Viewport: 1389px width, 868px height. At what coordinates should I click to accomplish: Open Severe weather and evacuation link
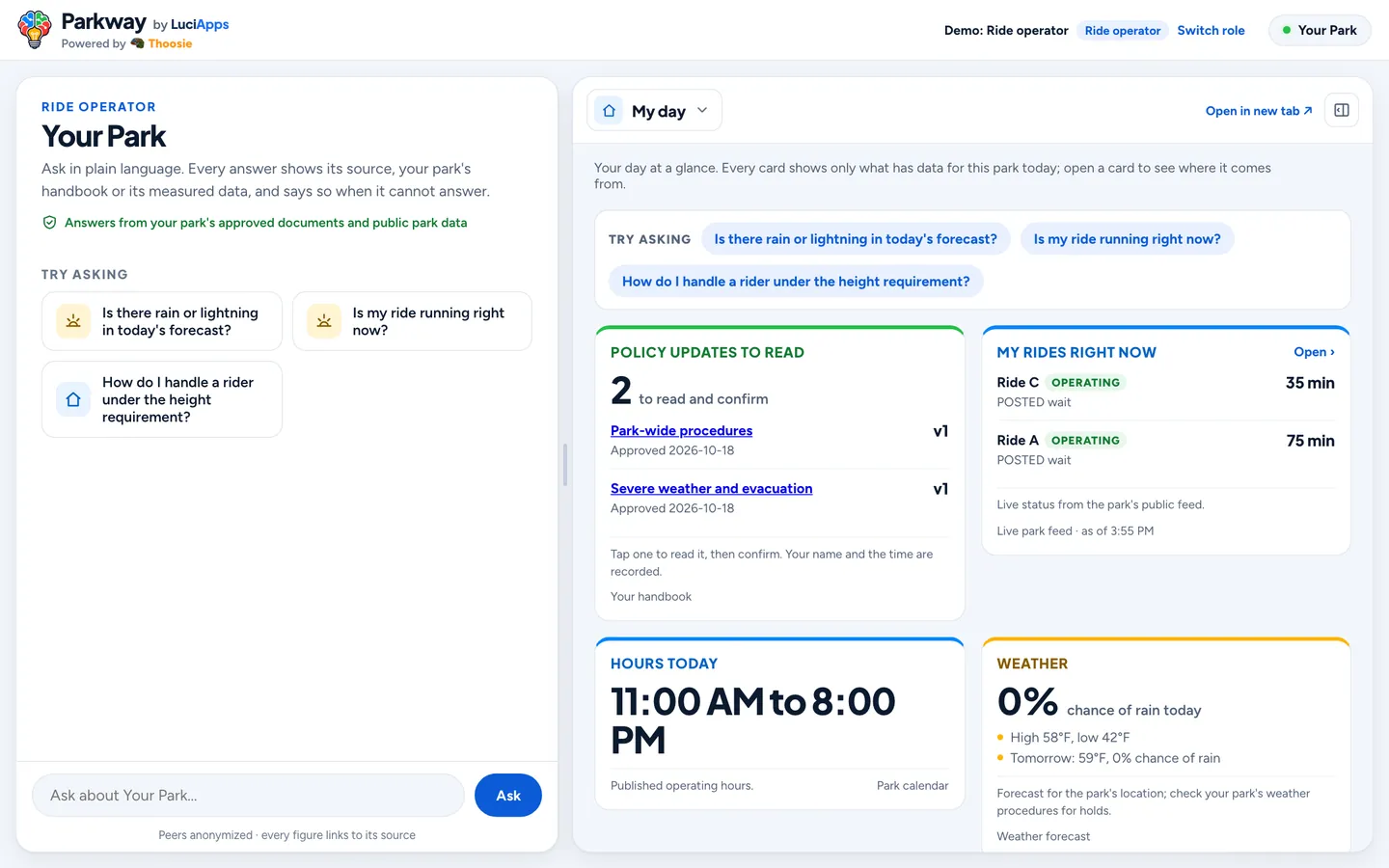pos(711,489)
